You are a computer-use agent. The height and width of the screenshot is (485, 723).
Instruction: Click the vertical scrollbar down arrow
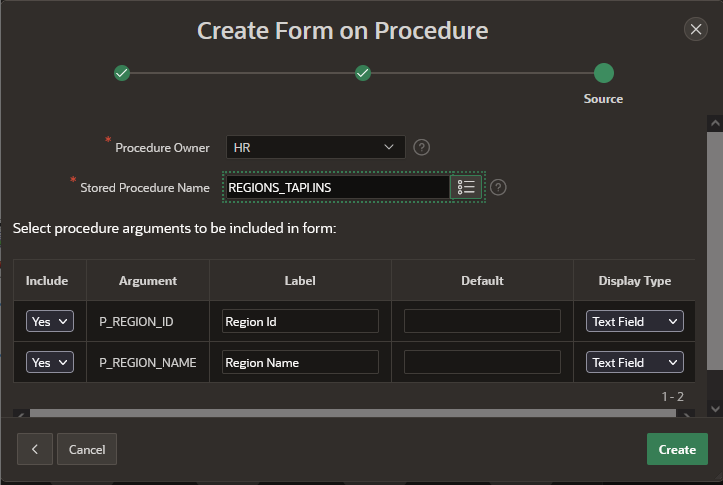(x=715, y=409)
